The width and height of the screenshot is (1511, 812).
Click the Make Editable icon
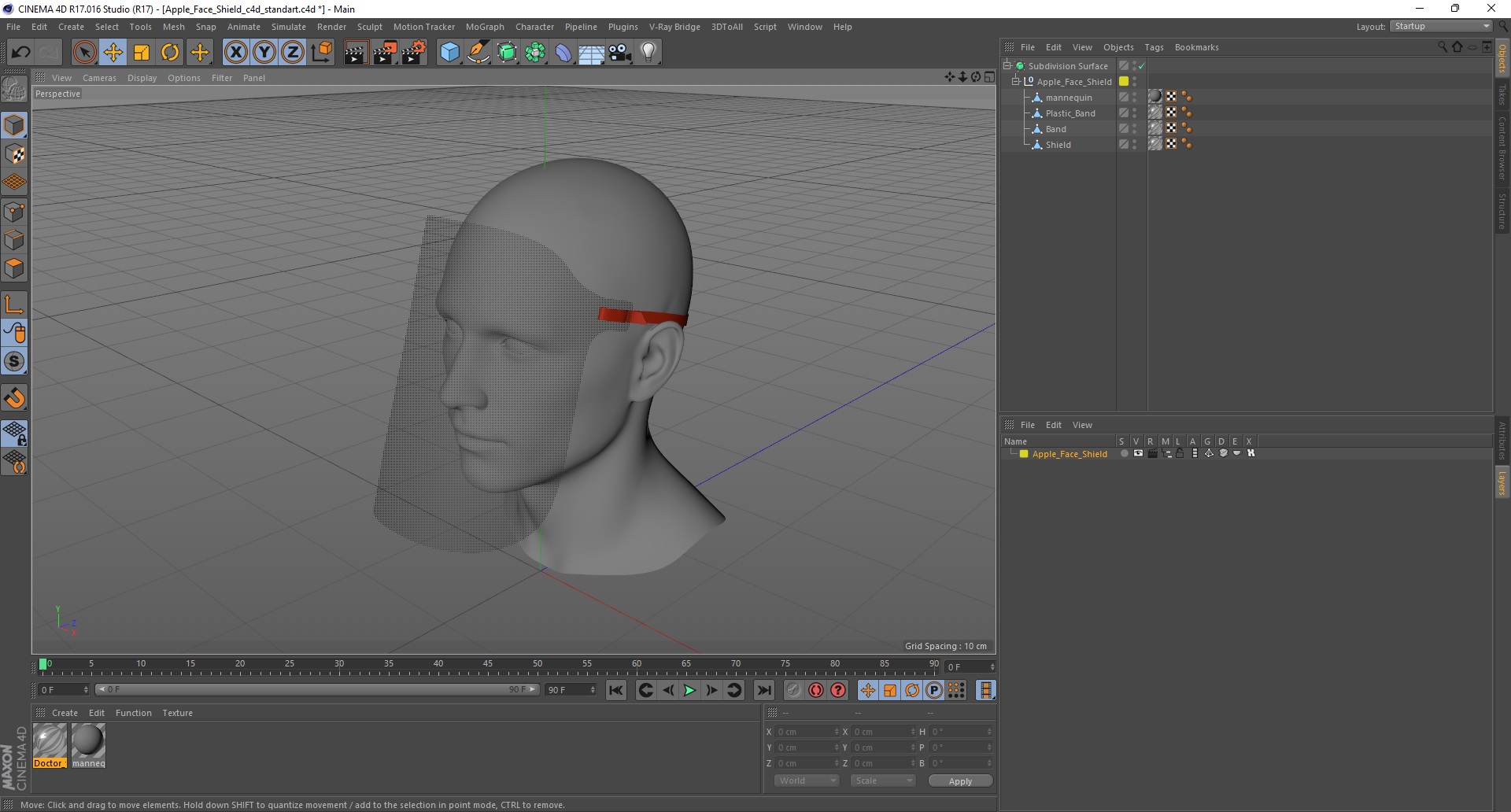click(14, 89)
